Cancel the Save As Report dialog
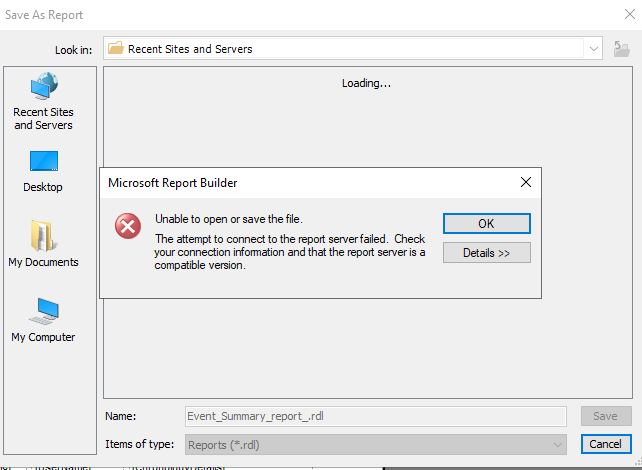The height and width of the screenshot is (470, 642). pyautogui.click(x=606, y=444)
